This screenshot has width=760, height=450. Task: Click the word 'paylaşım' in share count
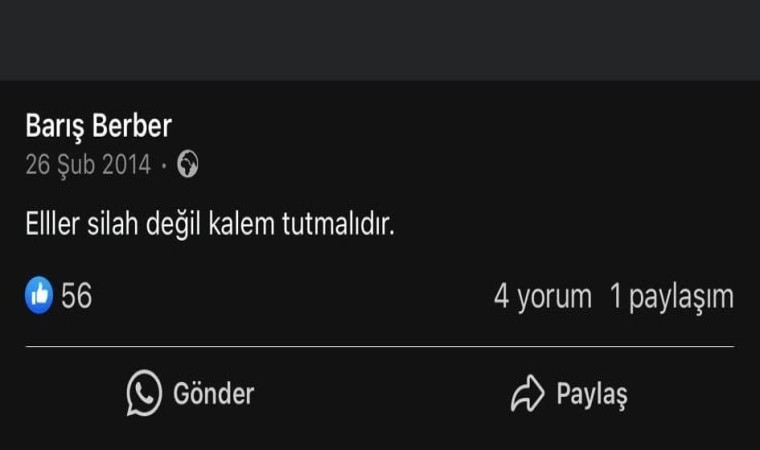point(681,298)
